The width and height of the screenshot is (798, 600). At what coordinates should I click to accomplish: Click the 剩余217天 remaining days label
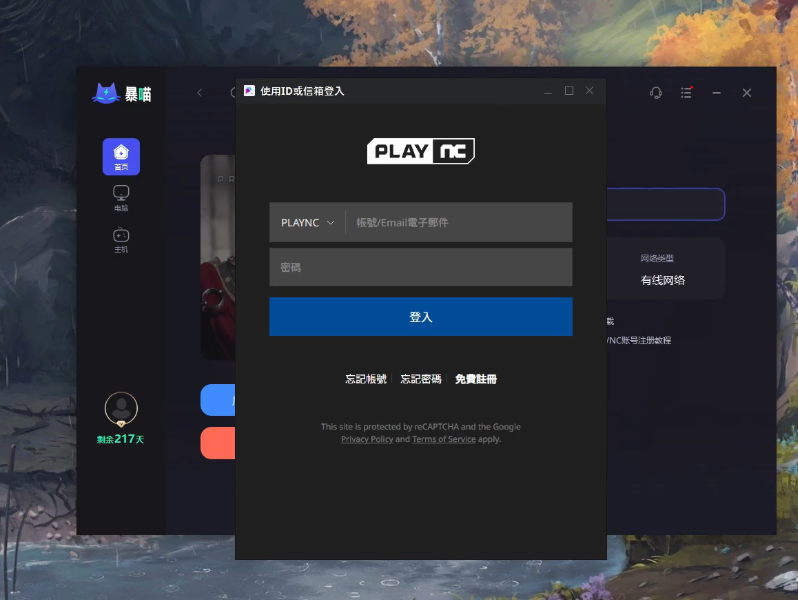[121, 439]
